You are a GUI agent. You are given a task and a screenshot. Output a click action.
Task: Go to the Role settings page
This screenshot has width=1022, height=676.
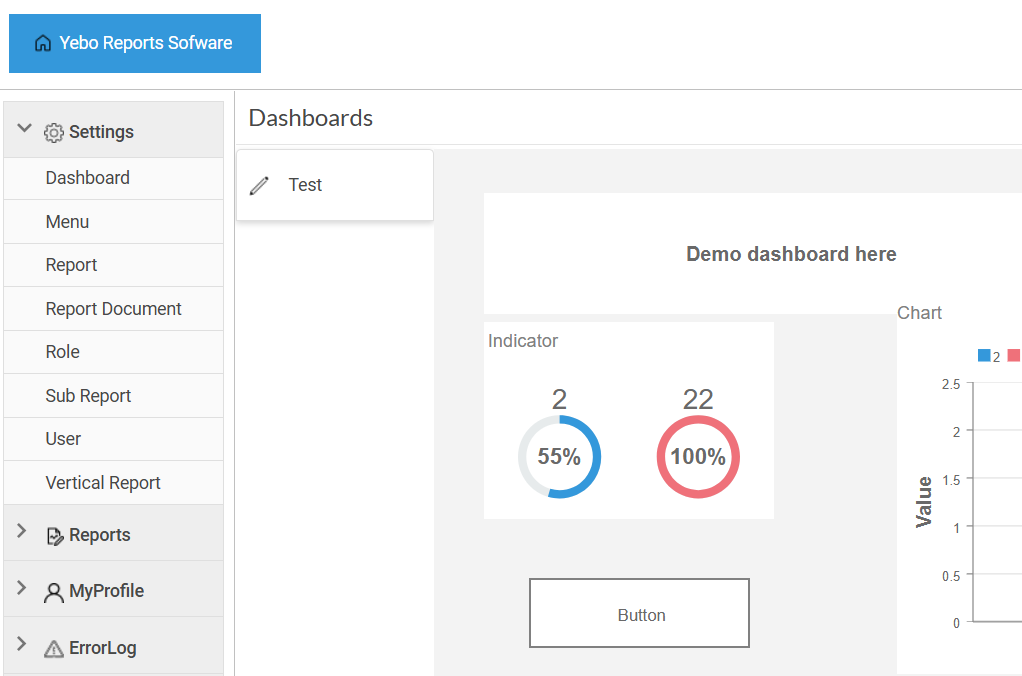pyautogui.click(x=113, y=352)
